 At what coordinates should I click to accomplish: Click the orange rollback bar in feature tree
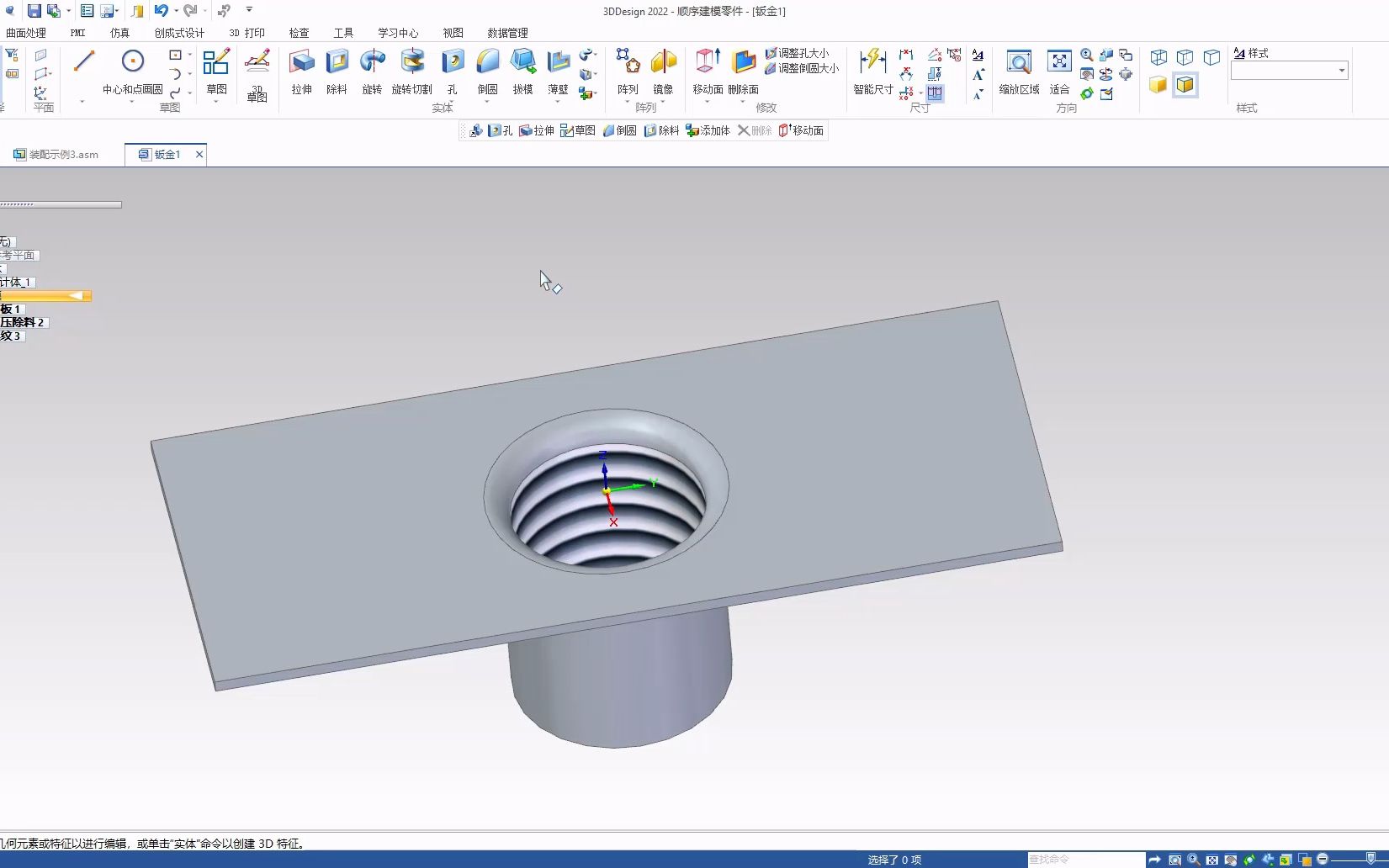click(x=46, y=296)
